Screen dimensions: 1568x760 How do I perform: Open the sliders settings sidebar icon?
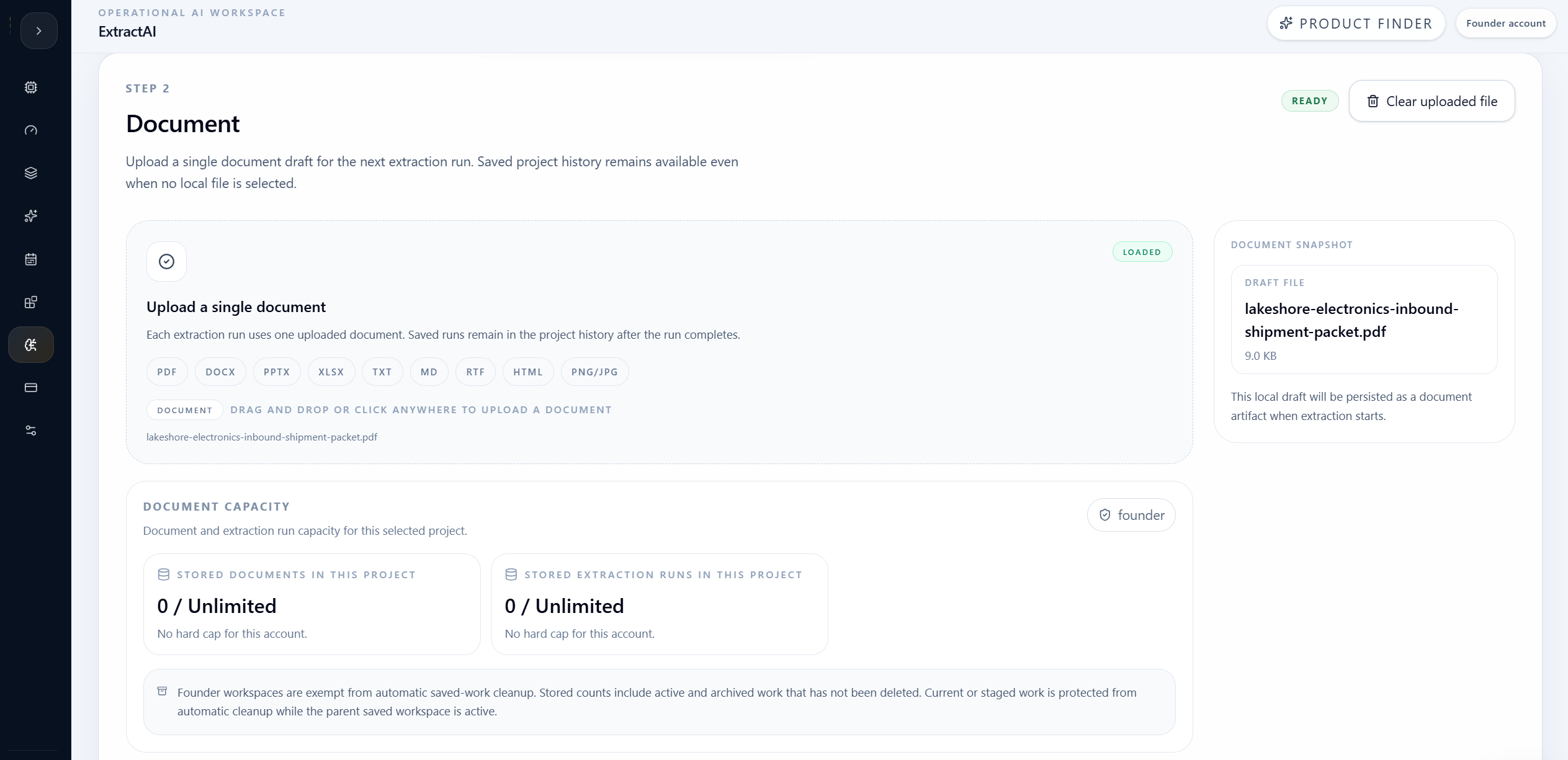point(31,431)
